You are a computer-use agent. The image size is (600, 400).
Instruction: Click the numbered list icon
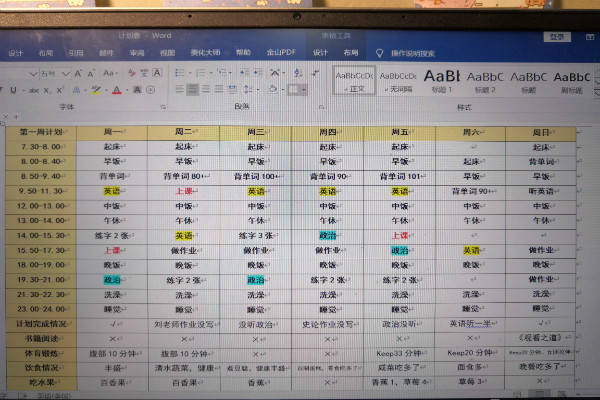(200, 73)
